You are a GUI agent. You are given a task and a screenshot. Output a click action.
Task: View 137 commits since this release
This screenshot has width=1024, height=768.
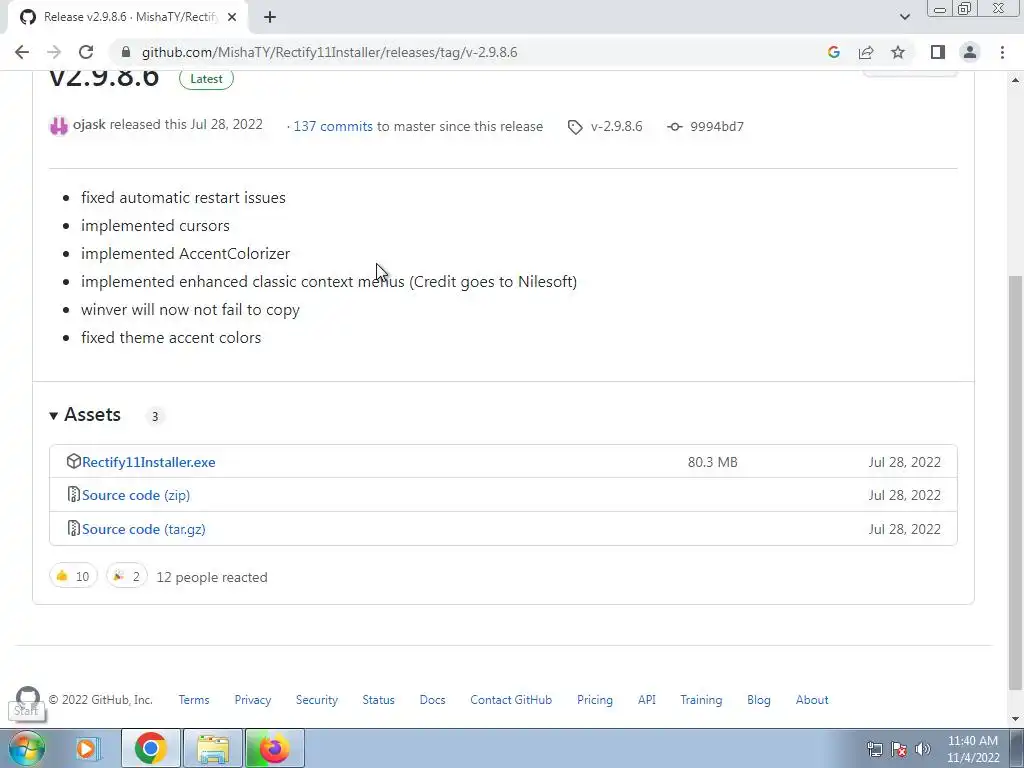(x=333, y=126)
